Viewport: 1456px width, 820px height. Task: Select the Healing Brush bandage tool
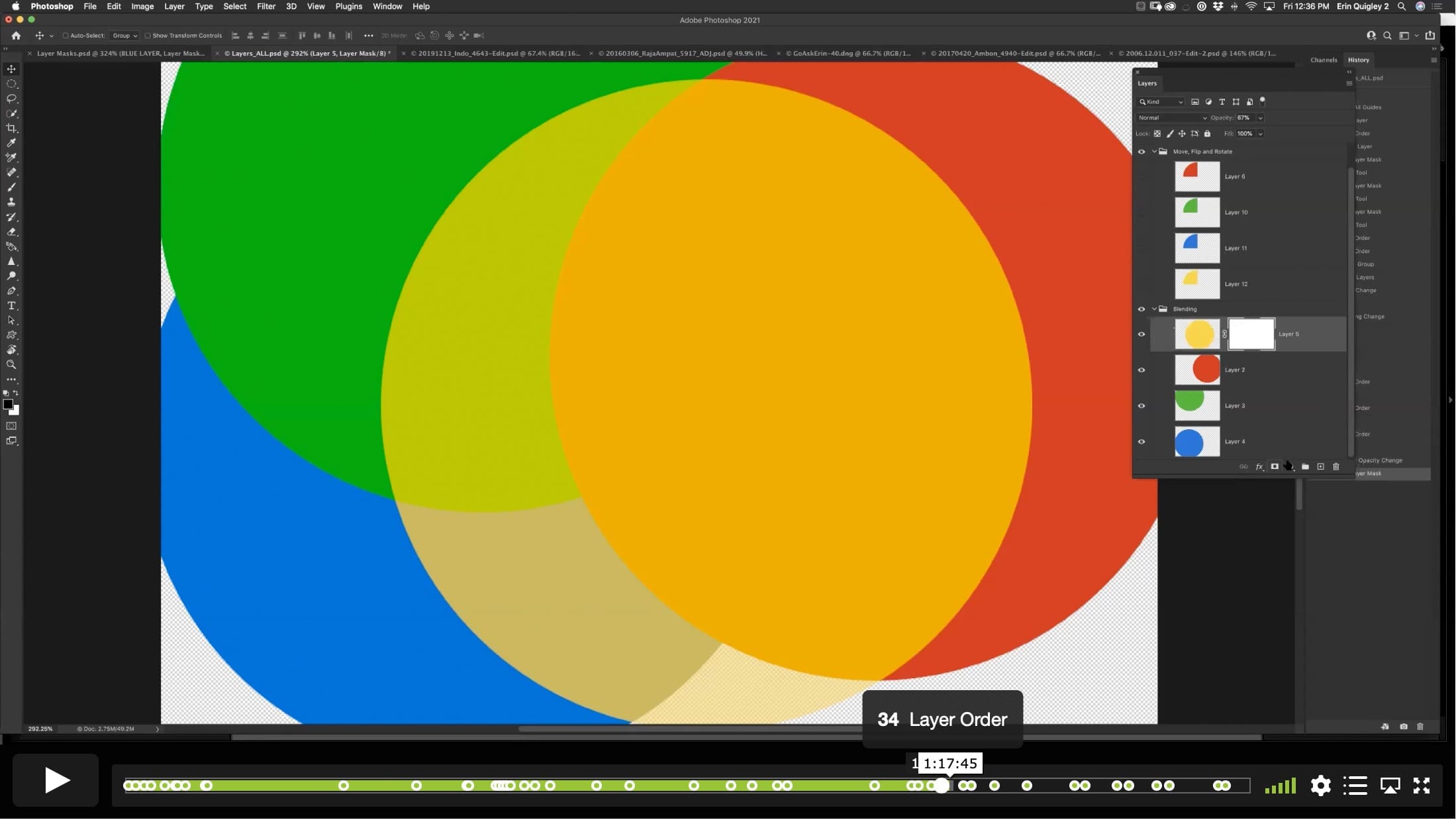pos(11,172)
